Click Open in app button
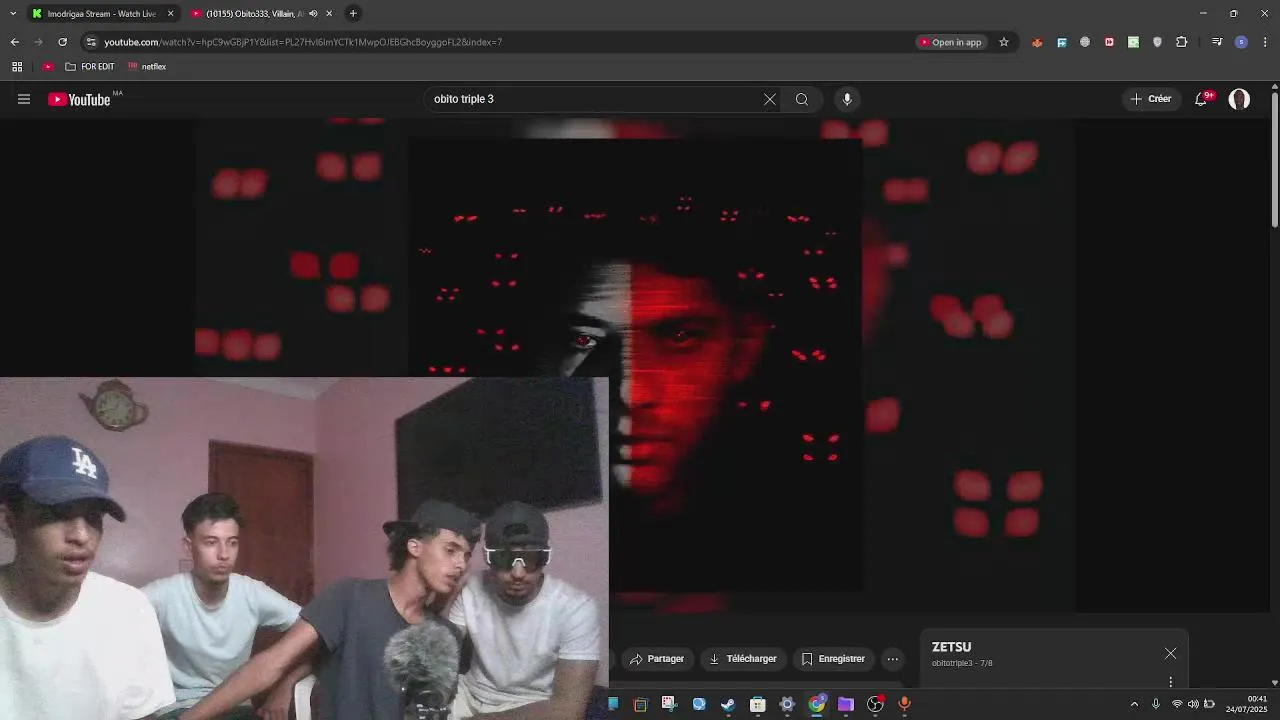1280x720 pixels. click(951, 42)
